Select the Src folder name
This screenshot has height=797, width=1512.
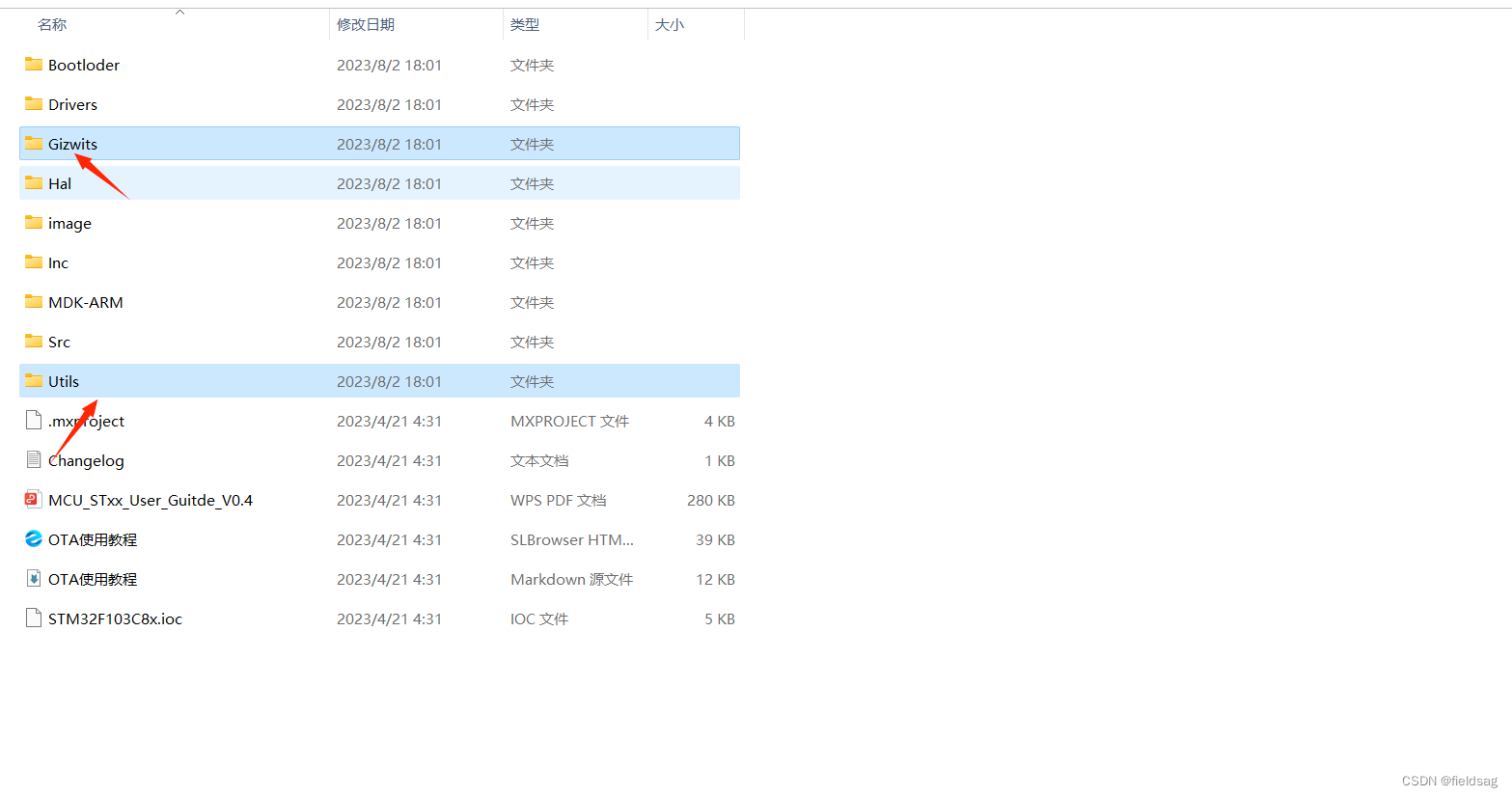[x=59, y=342]
